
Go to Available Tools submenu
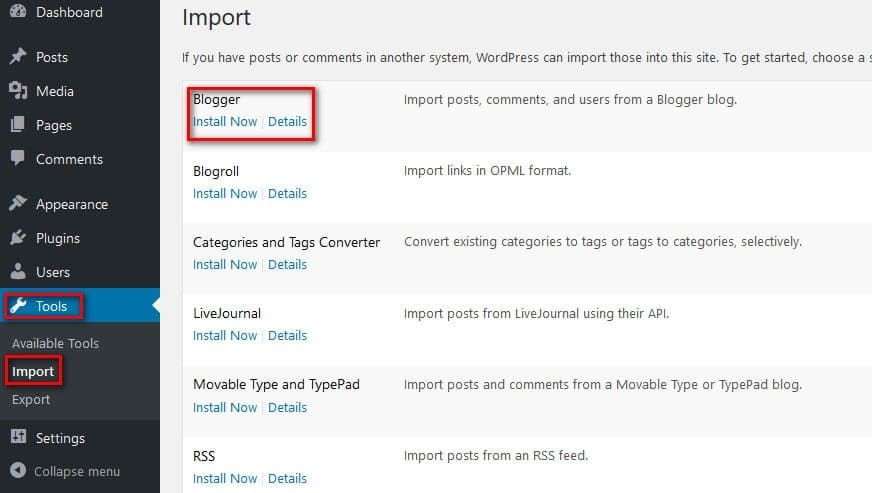[x=55, y=344]
